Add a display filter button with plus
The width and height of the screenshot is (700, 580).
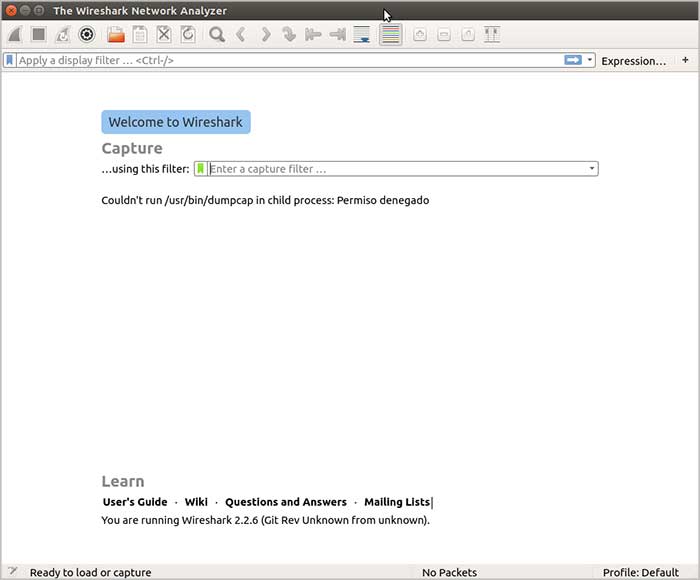coord(685,60)
